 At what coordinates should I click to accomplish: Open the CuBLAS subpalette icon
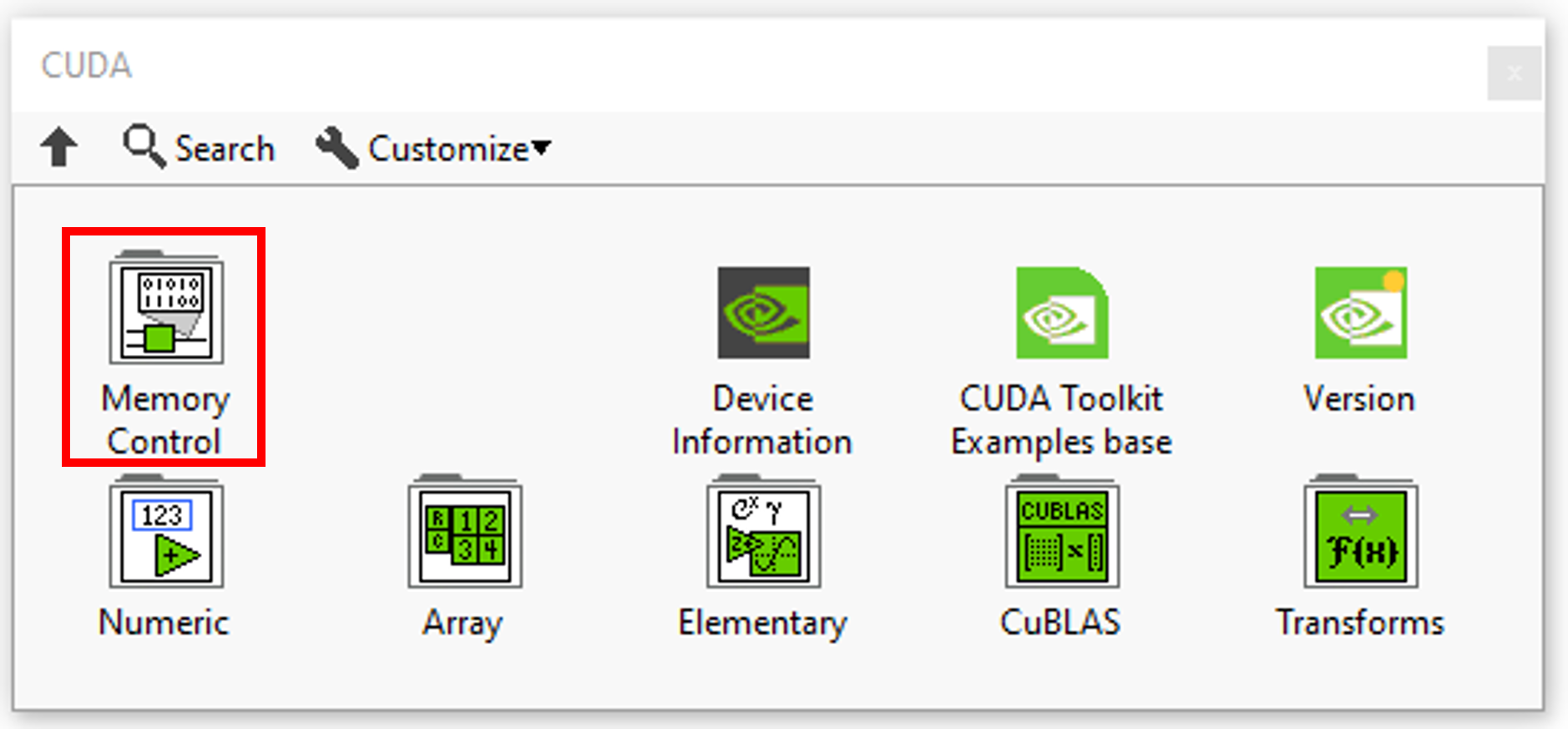pyautogui.click(x=1061, y=535)
